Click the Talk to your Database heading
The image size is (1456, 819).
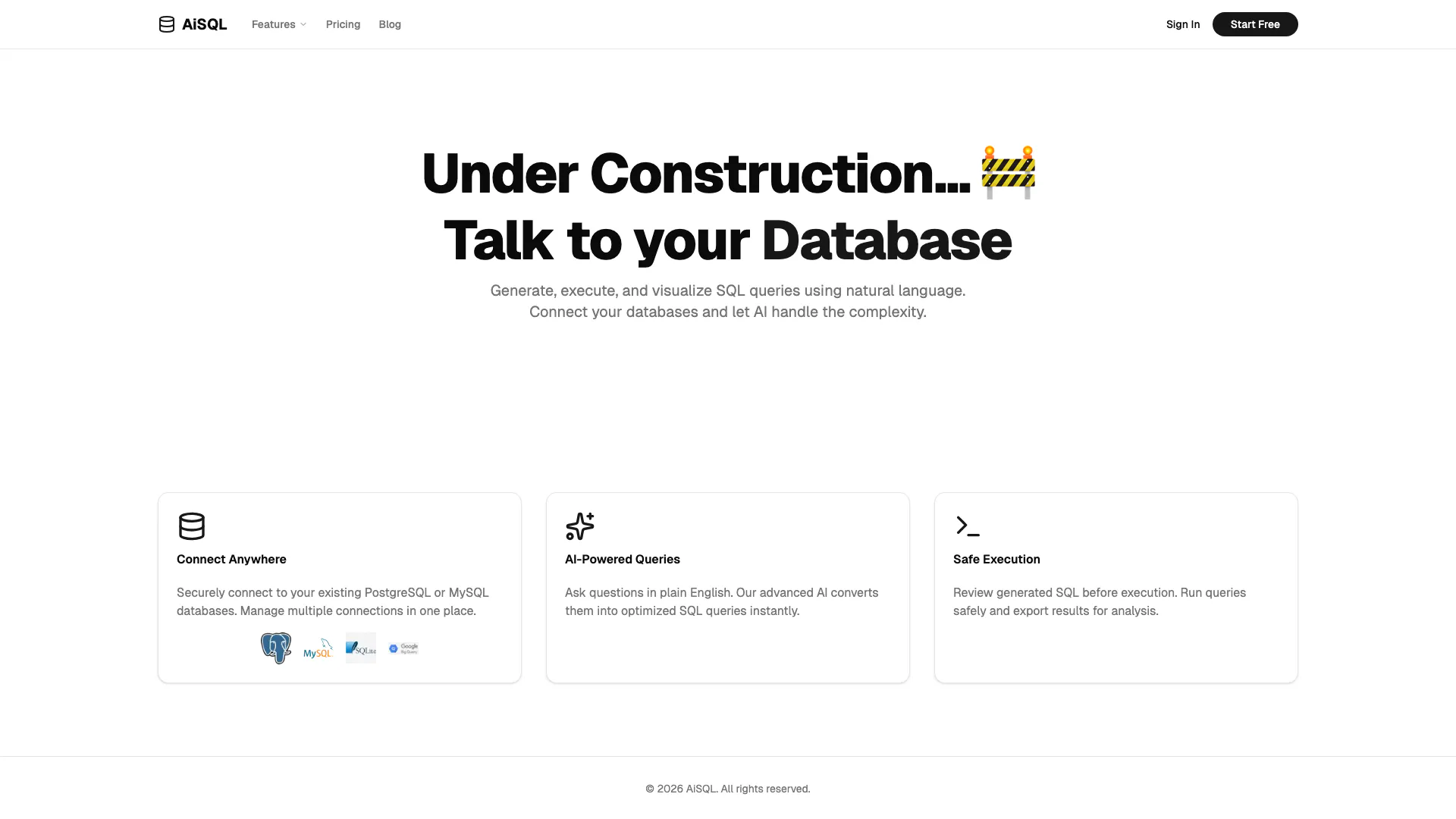click(x=727, y=240)
